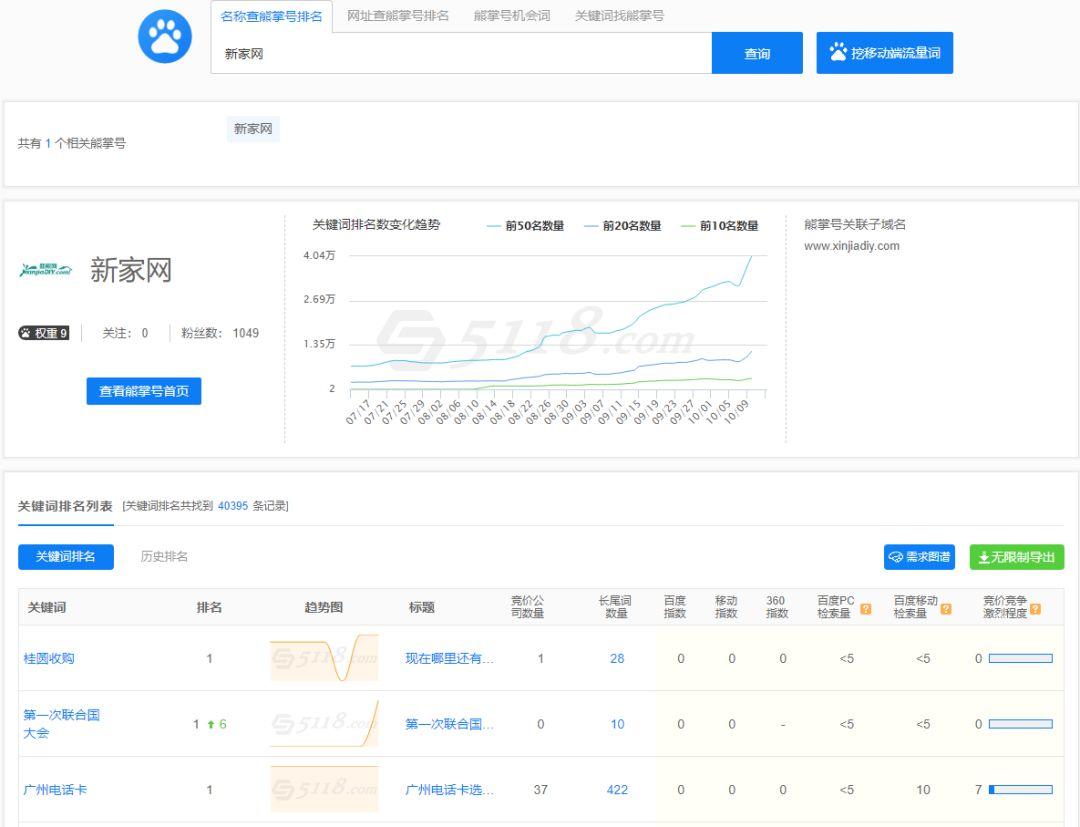Click the 竞价公司数量 column header
Image resolution: width=1080 pixels, height=827 pixels.
[528, 607]
